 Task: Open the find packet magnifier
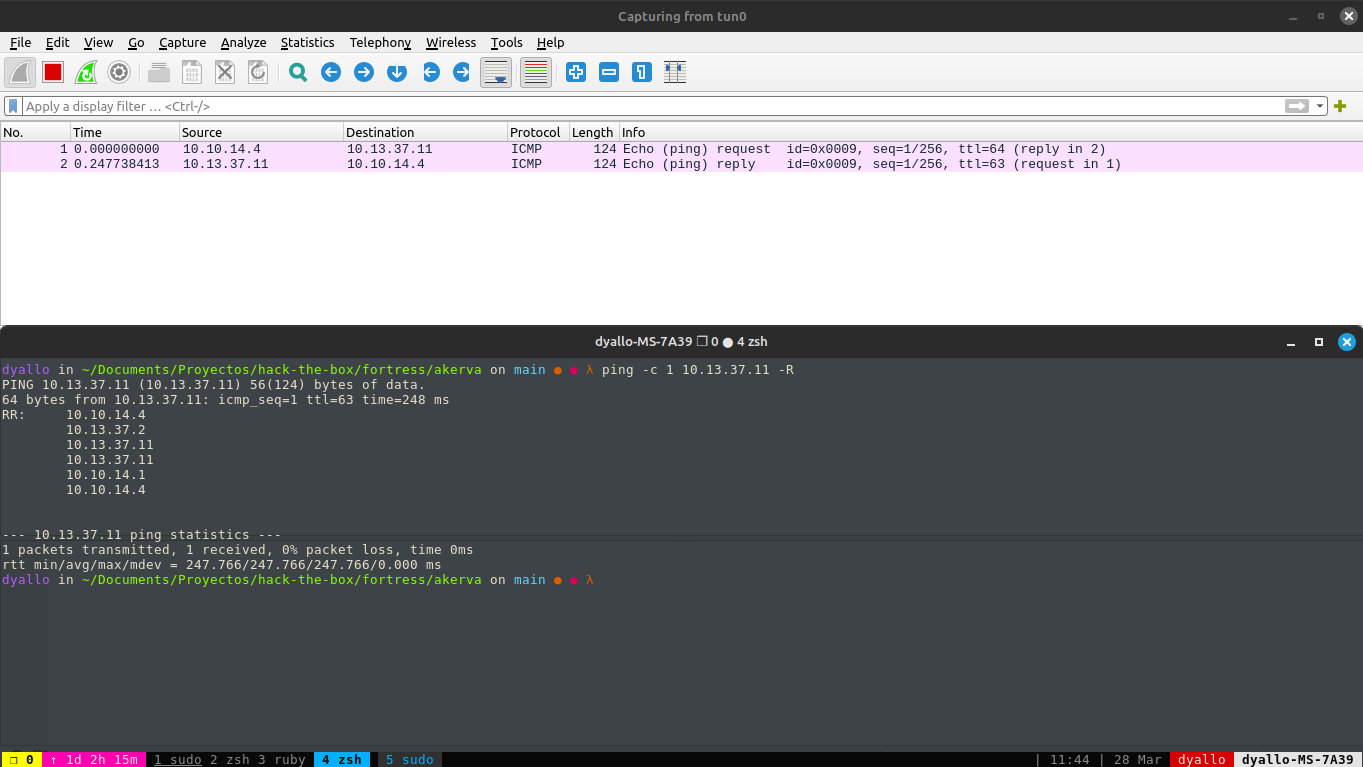(298, 72)
